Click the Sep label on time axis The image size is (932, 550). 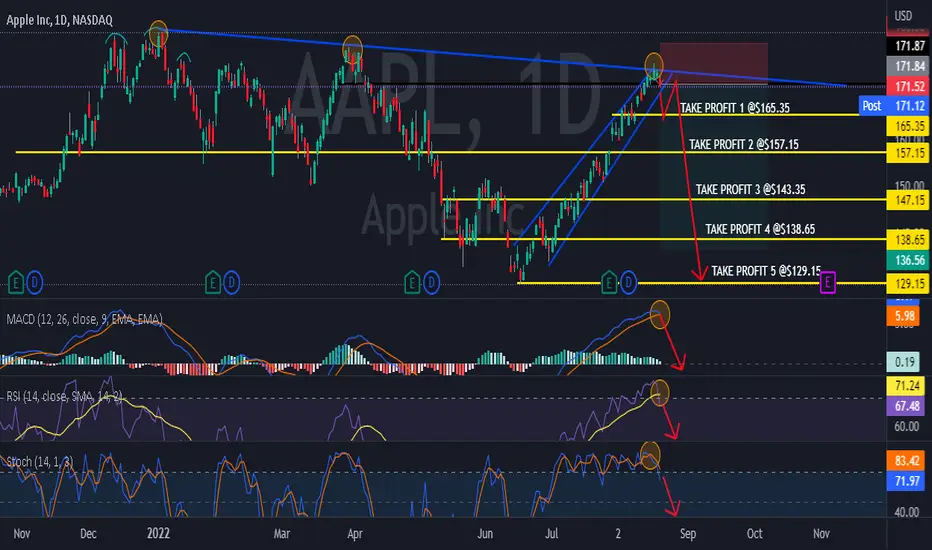[x=688, y=533]
